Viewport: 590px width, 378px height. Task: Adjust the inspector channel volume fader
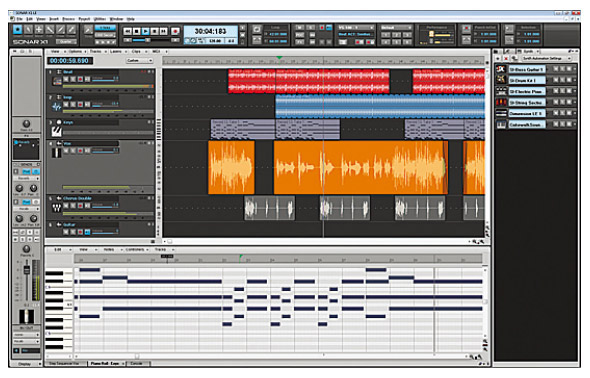27,270
